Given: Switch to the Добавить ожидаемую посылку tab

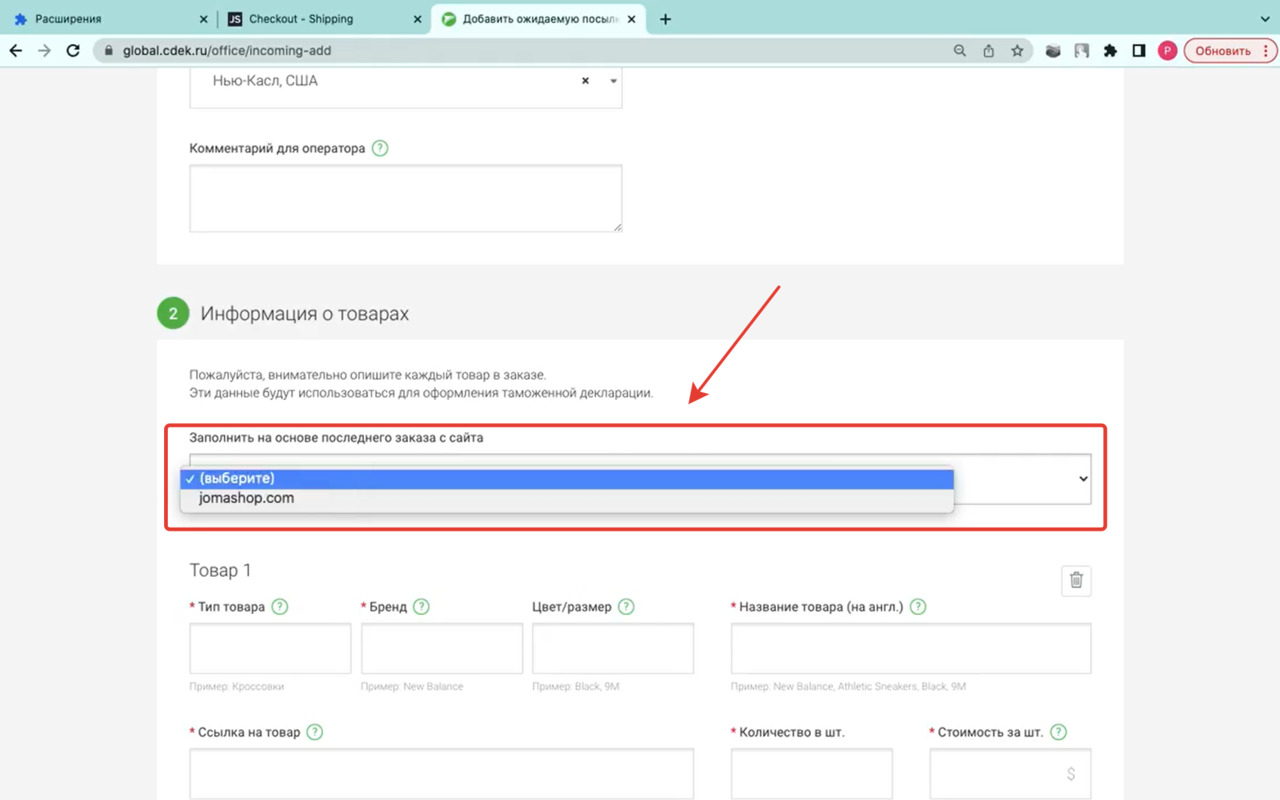Looking at the screenshot, I should (x=540, y=19).
